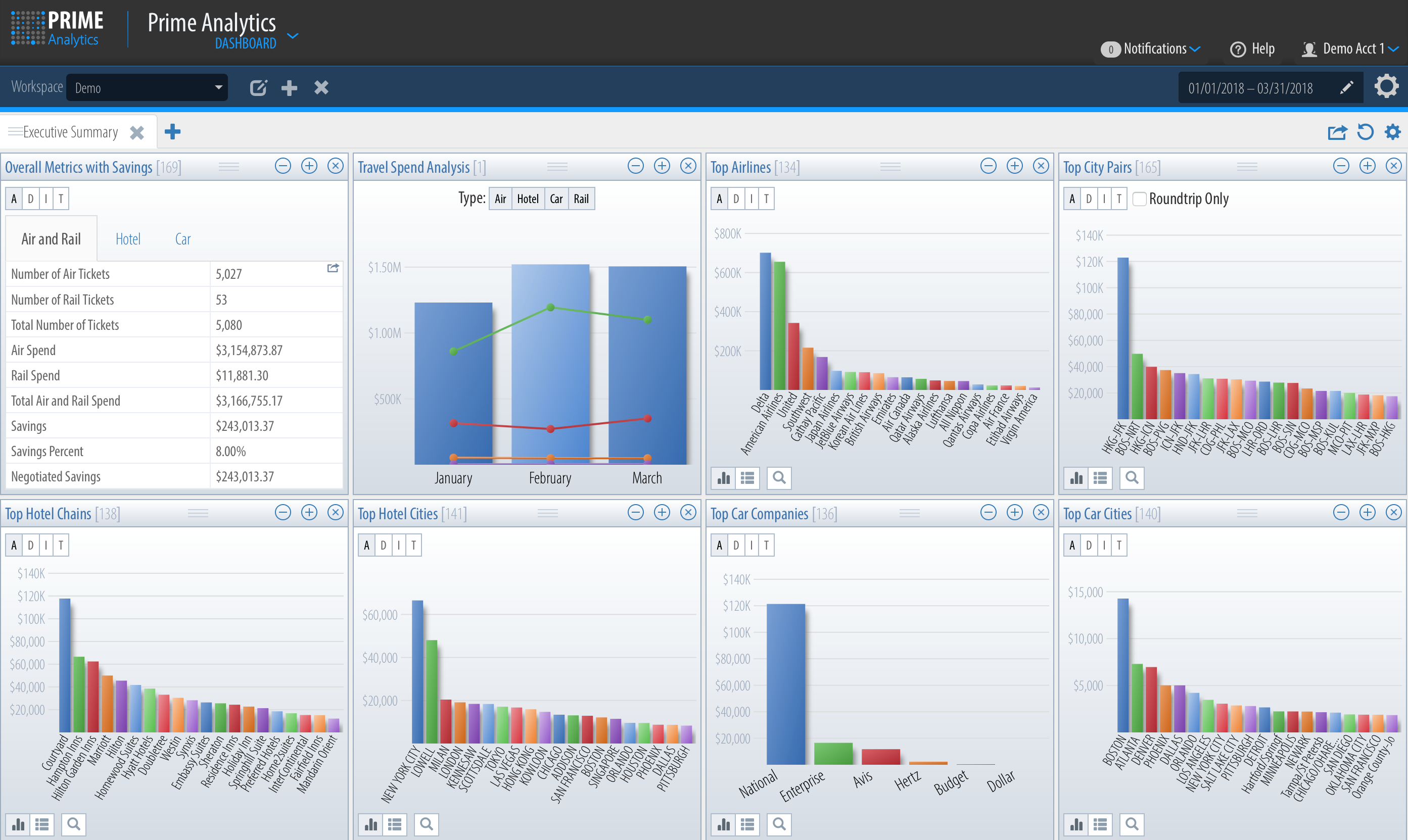Click the D filter in Top Hotel Chains

[31, 545]
